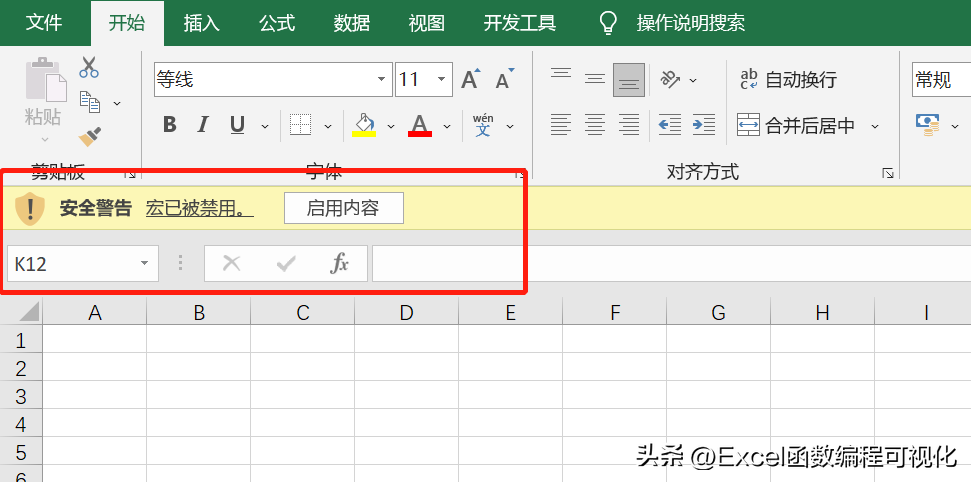Click the Cut scissors icon
The width and height of the screenshot is (971, 482).
point(89,68)
